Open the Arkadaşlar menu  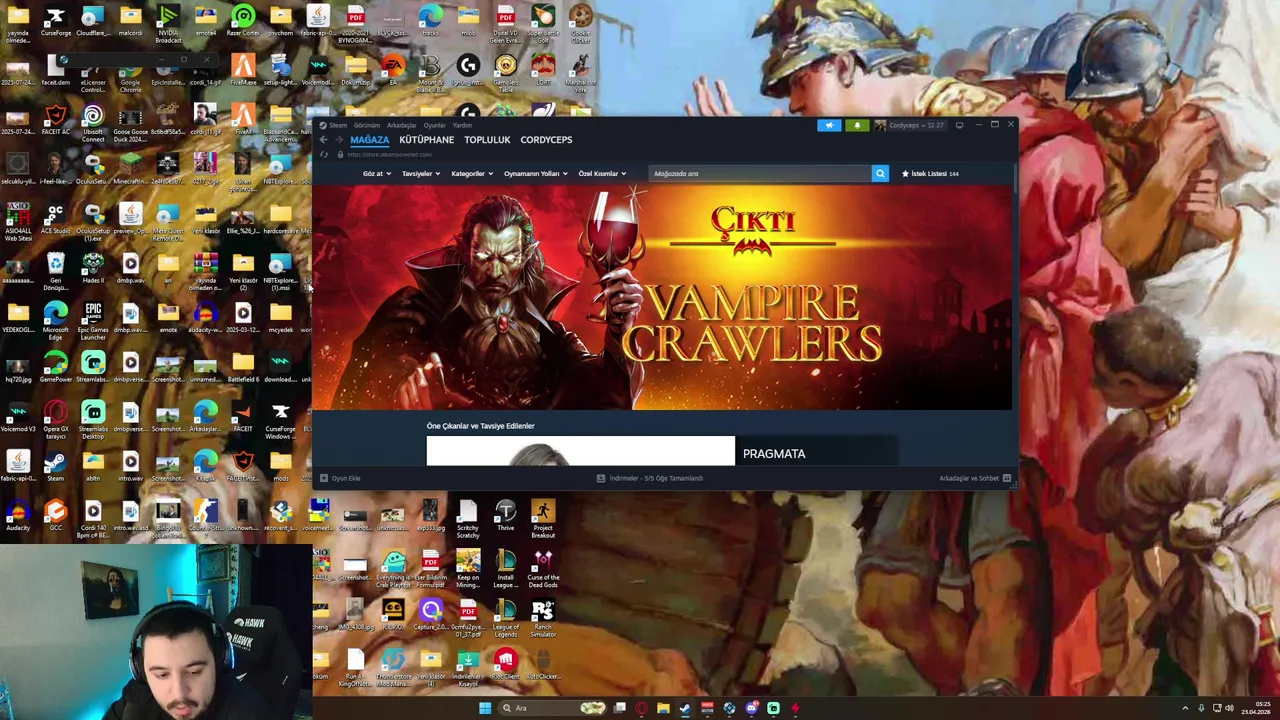(x=401, y=126)
